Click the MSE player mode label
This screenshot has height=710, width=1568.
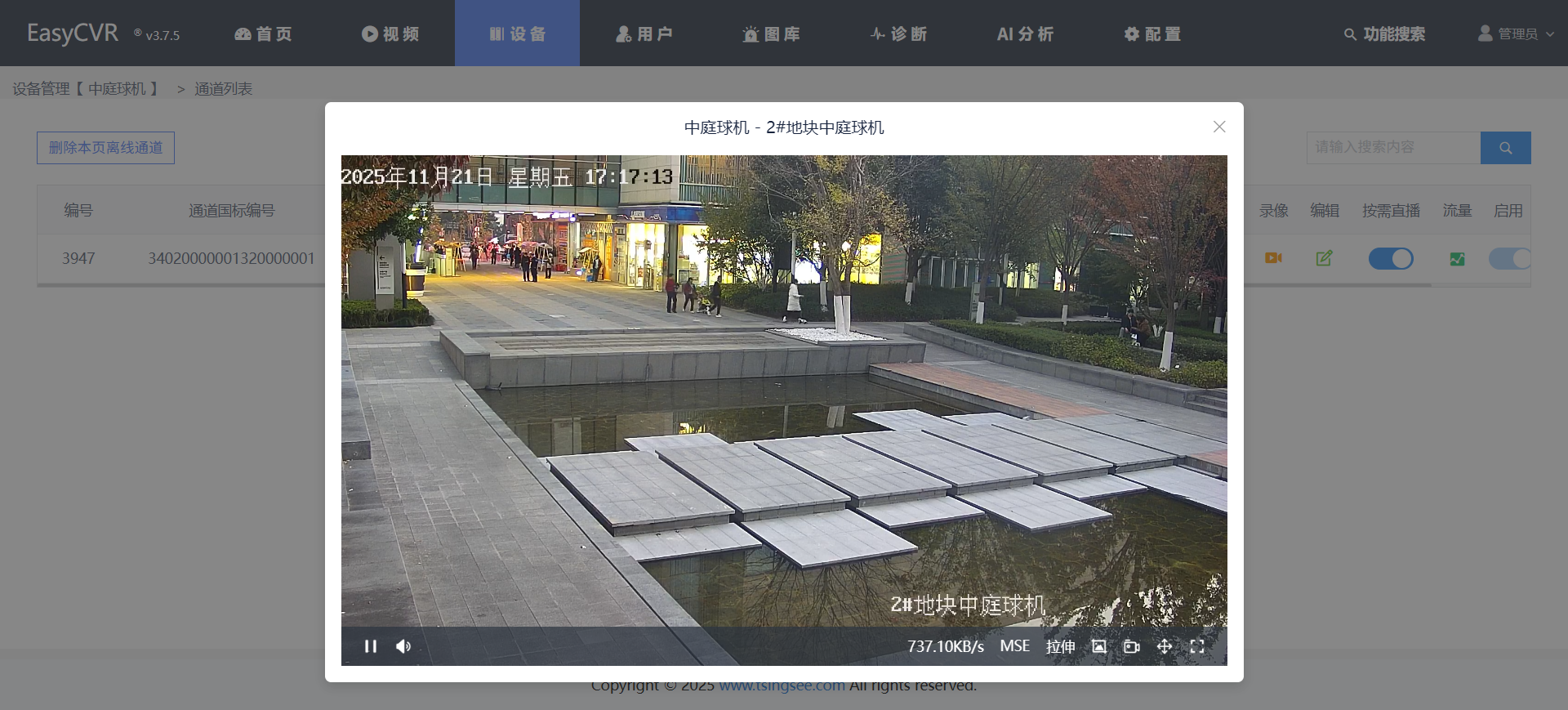[1015, 646]
